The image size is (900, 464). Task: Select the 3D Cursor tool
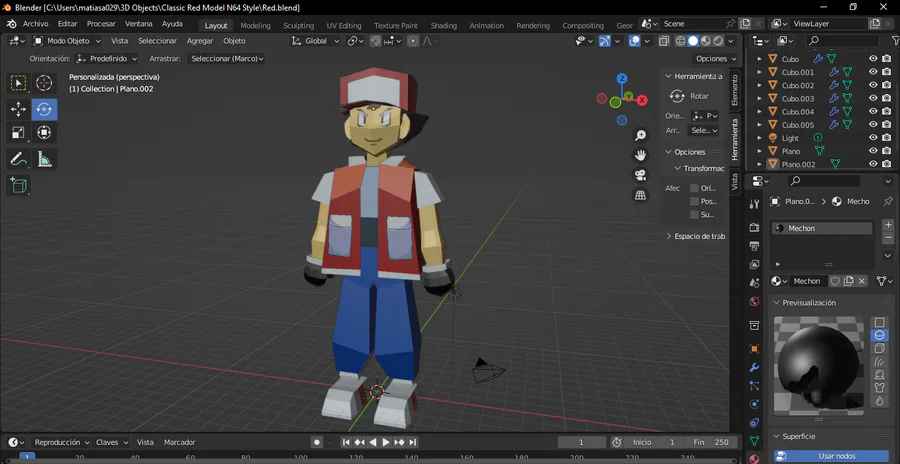44,83
